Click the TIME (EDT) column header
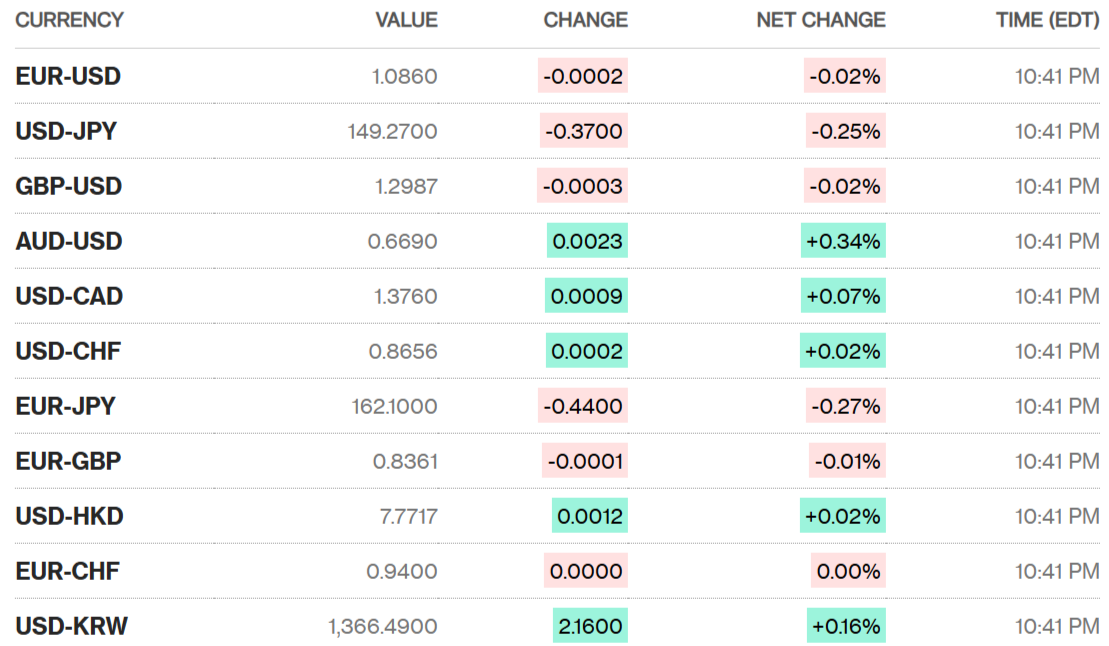Screen dimensions: 1109x646 pos(1047,20)
